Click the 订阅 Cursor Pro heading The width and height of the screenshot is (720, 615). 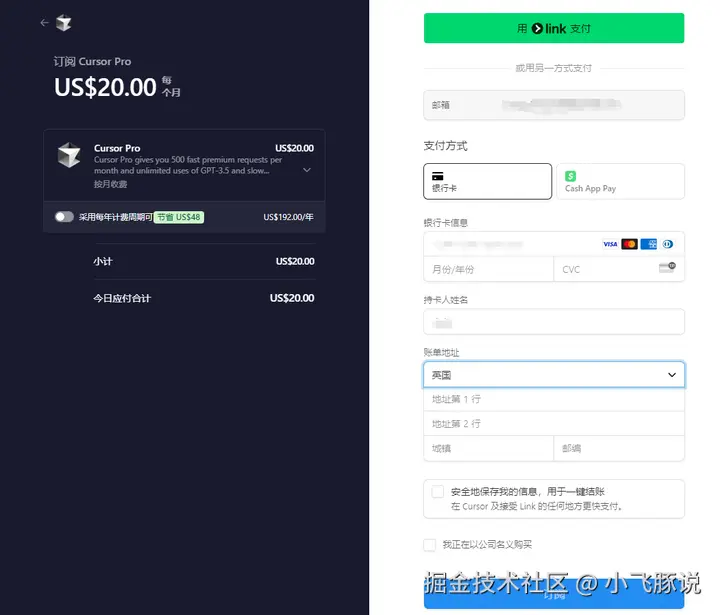tap(92, 62)
